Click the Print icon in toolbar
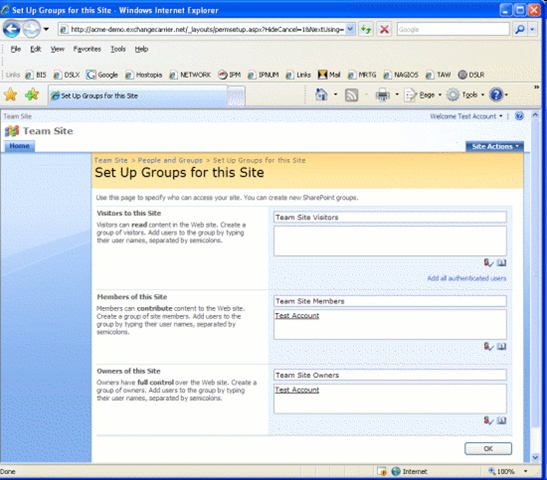This screenshot has height=480, width=547. tap(383, 95)
